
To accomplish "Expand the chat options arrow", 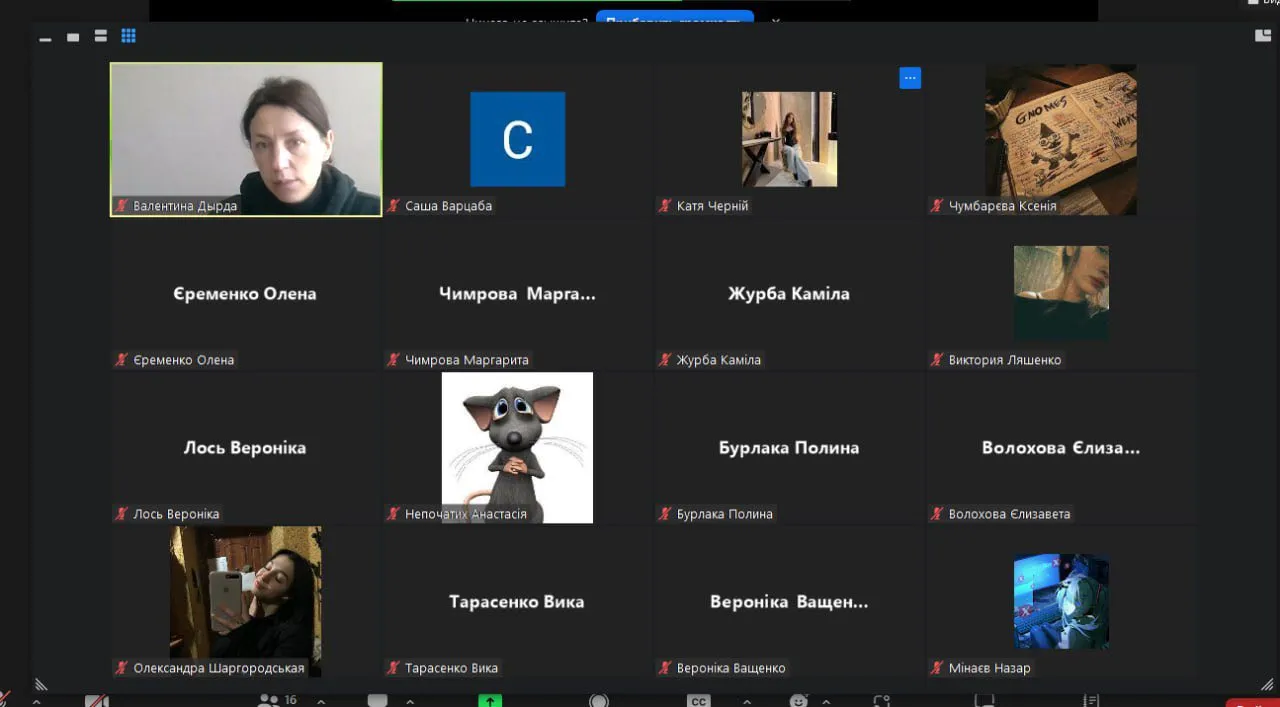I will coord(409,702).
